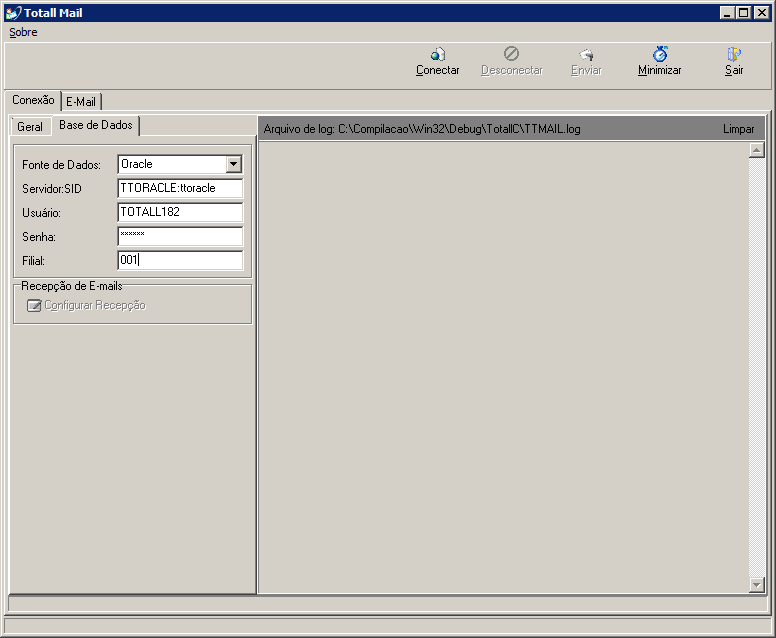Image resolution: width=776 pixels, height=638 pixels.
Task: Close the Totall Mail window
Action: click(x=762, y=13)
